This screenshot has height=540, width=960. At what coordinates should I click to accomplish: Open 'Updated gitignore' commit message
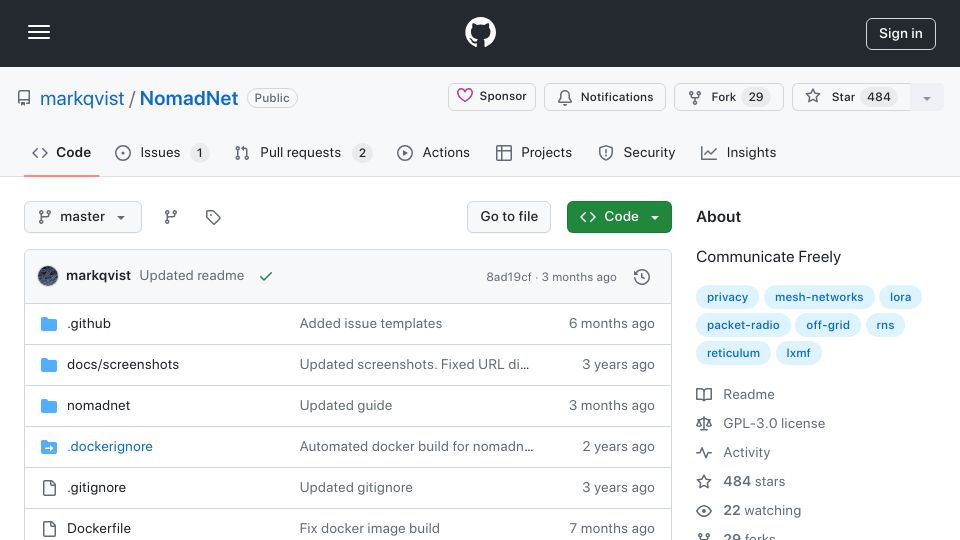pos(356,487)
